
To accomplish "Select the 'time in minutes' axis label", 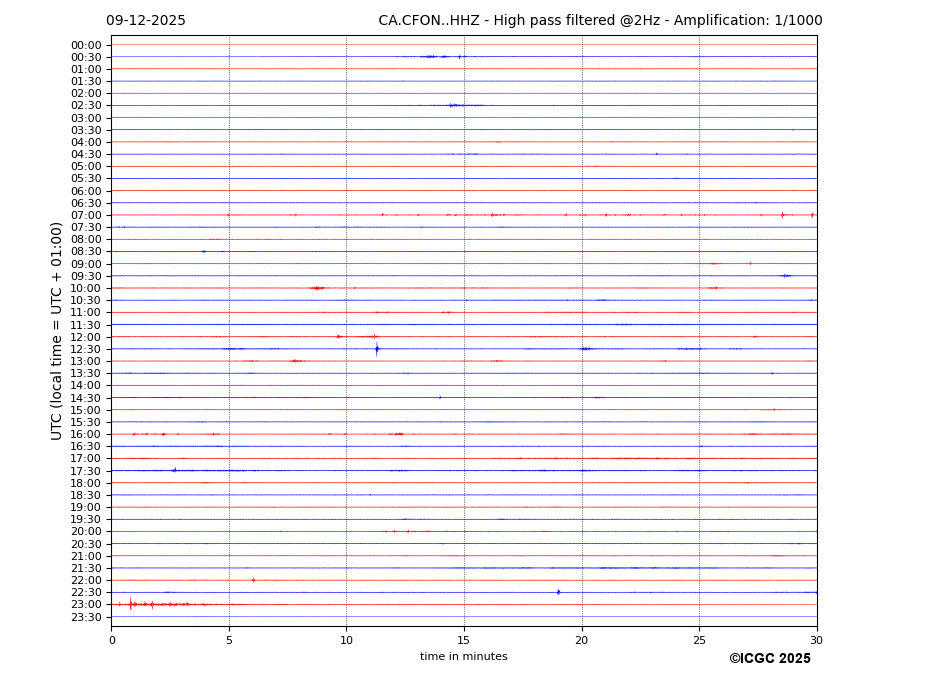I will (463, 657).
